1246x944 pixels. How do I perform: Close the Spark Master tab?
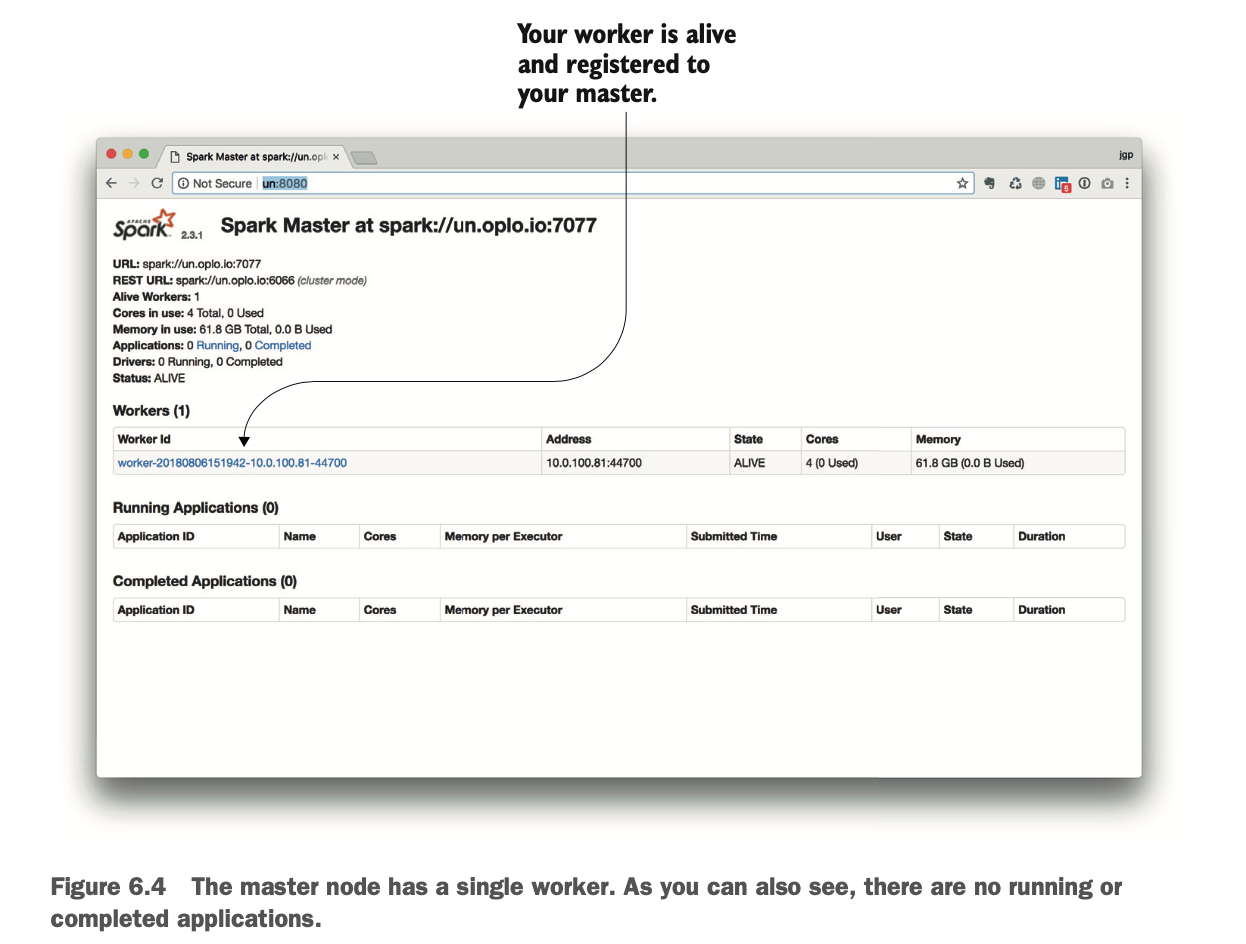[336, 157]
